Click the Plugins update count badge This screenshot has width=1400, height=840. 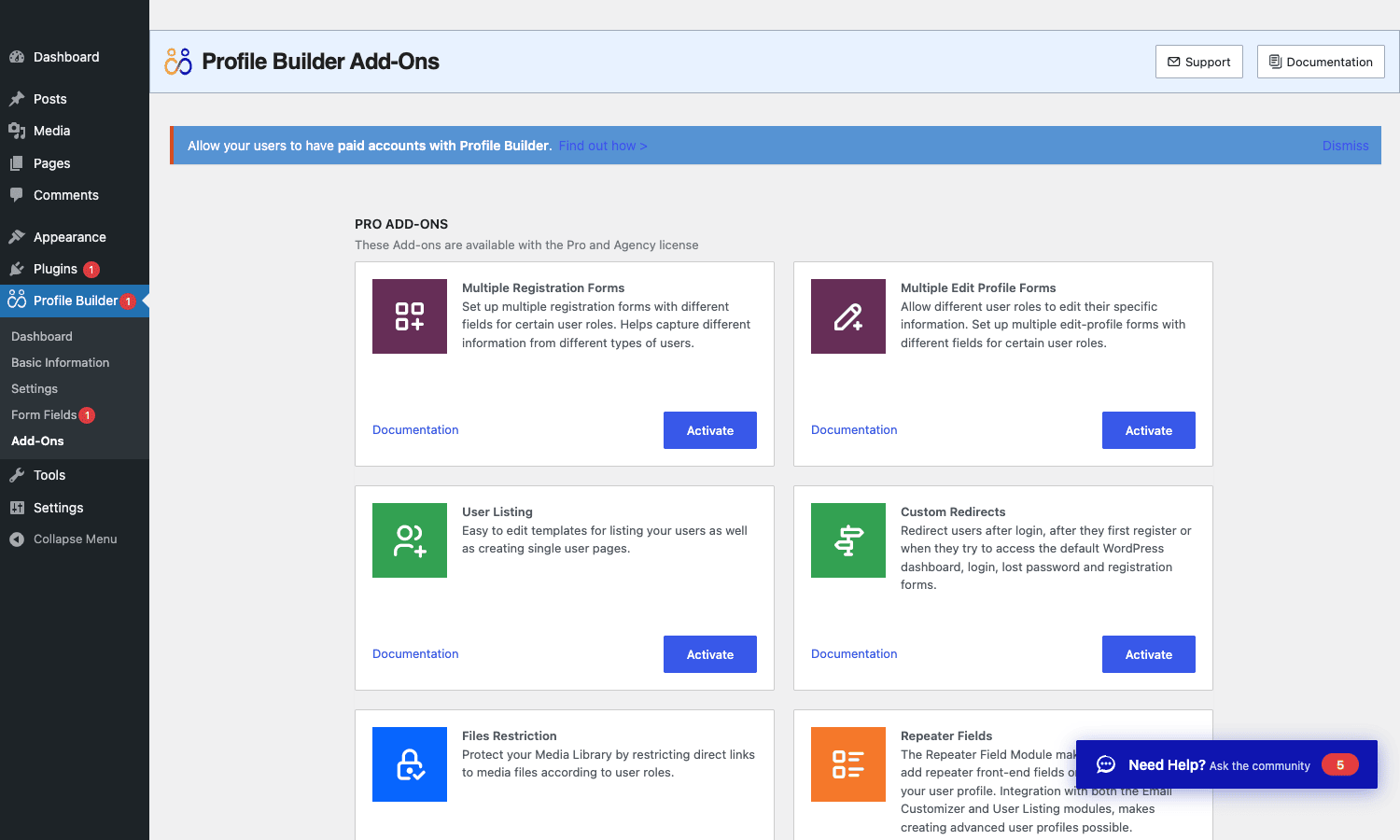(x=91, y=270)
